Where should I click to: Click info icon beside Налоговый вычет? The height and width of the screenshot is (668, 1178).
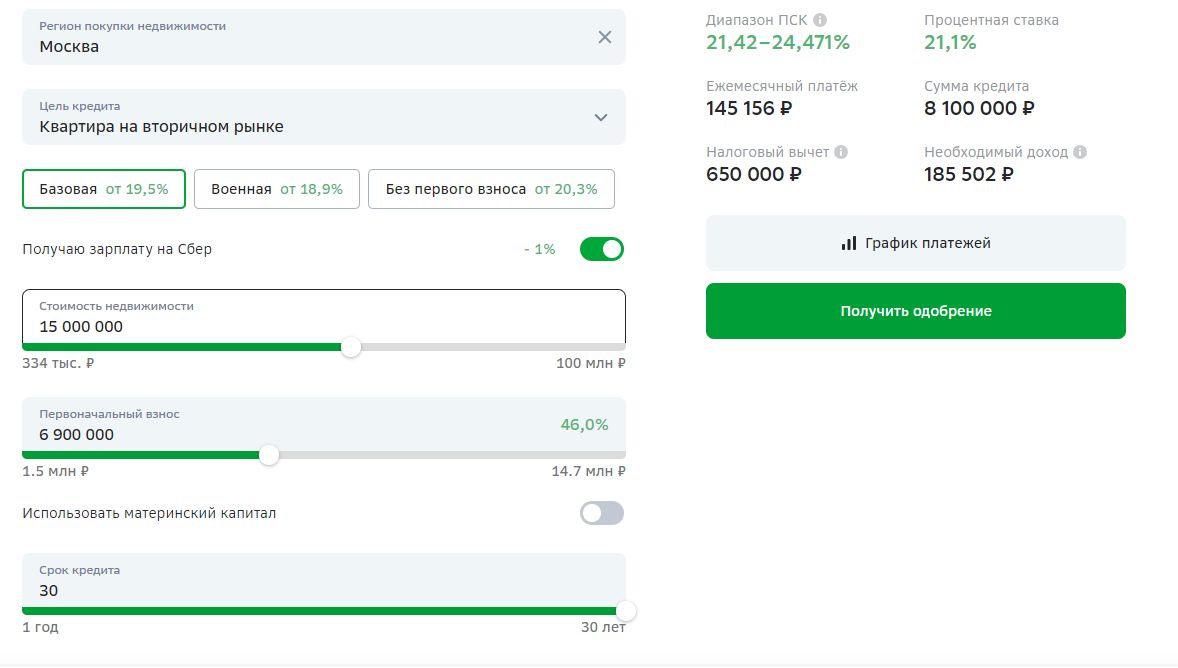coord(841,152)
